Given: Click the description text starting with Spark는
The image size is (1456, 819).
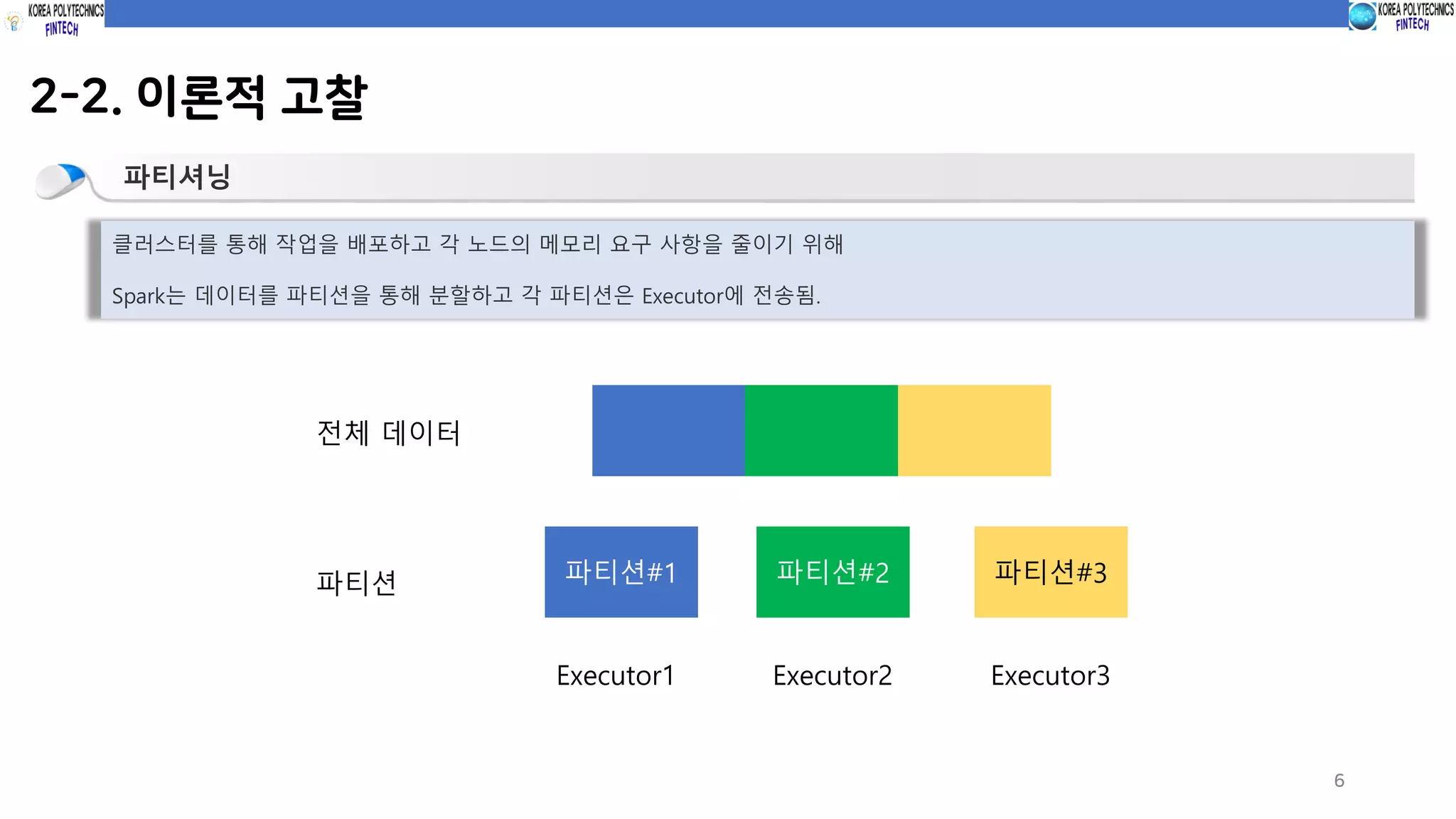Looking at the screenshot, I should (466, 295).
